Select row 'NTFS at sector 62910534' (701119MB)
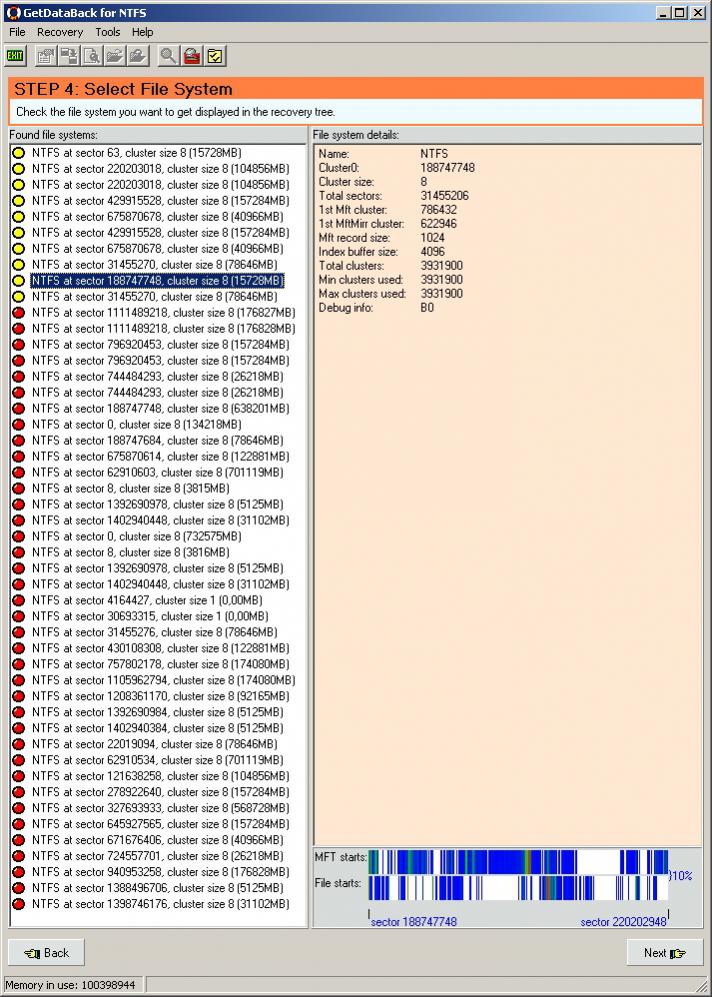 click(x=158, y=760)
